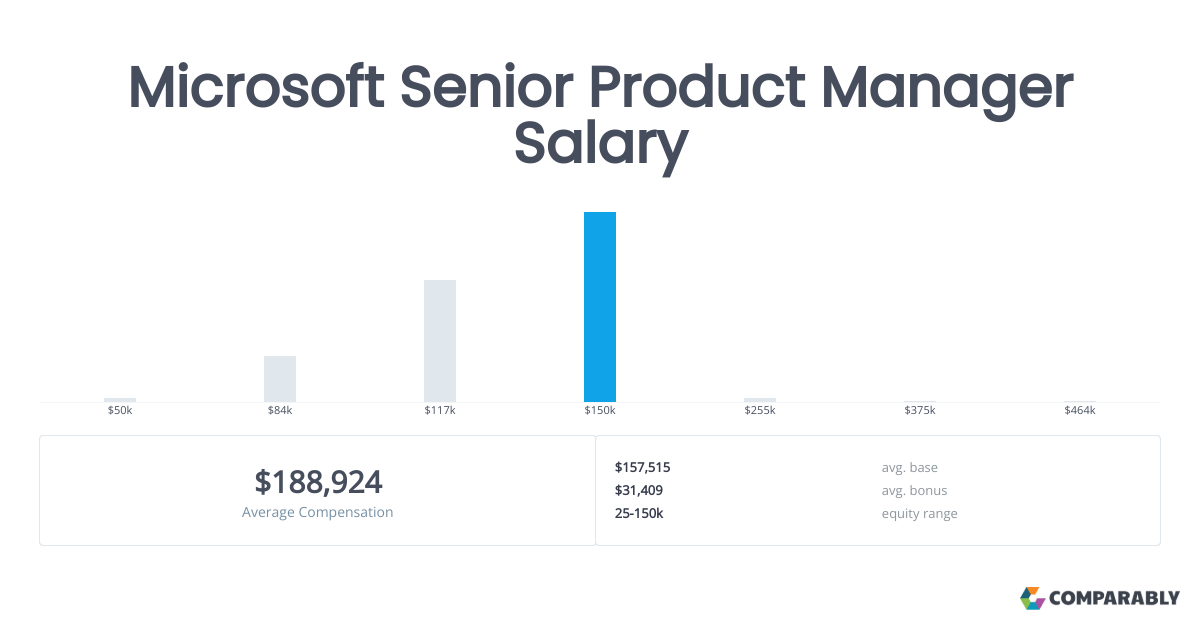The width and height of the screenshot is (1200, 630).
Task: Click the small $50k bar
Action: [120, 400]
